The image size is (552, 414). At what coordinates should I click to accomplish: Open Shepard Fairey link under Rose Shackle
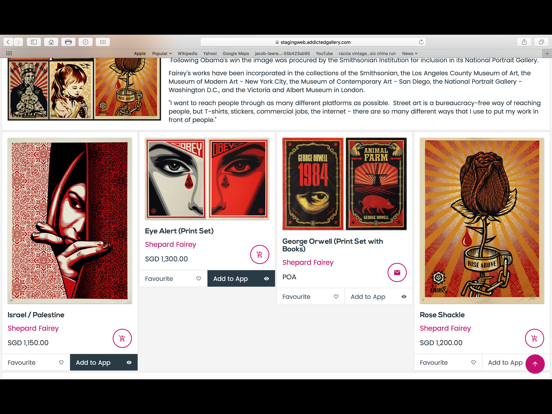click(445, 328)
